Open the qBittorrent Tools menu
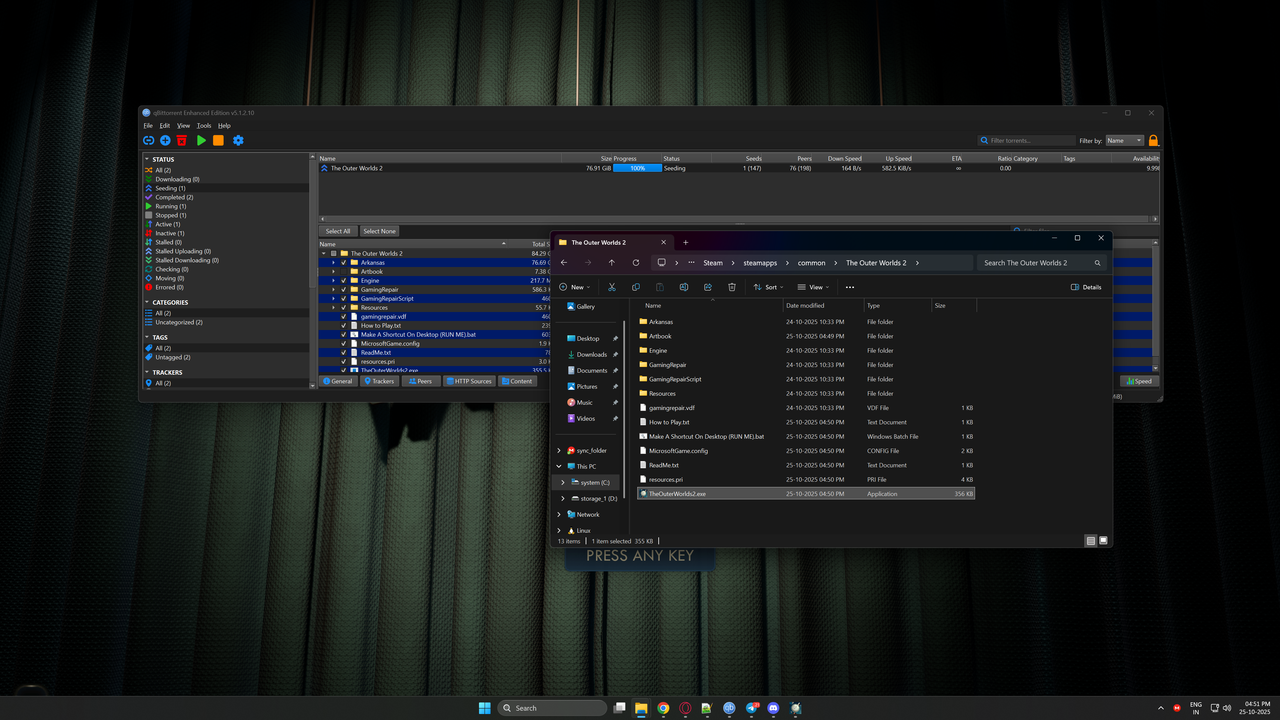Viewport: 1280px width, 720px height. pos(204,126)
